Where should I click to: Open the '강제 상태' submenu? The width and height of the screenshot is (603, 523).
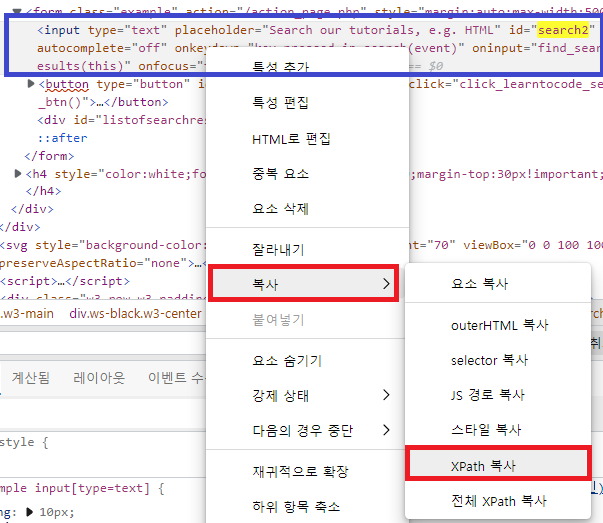point(307,395)
